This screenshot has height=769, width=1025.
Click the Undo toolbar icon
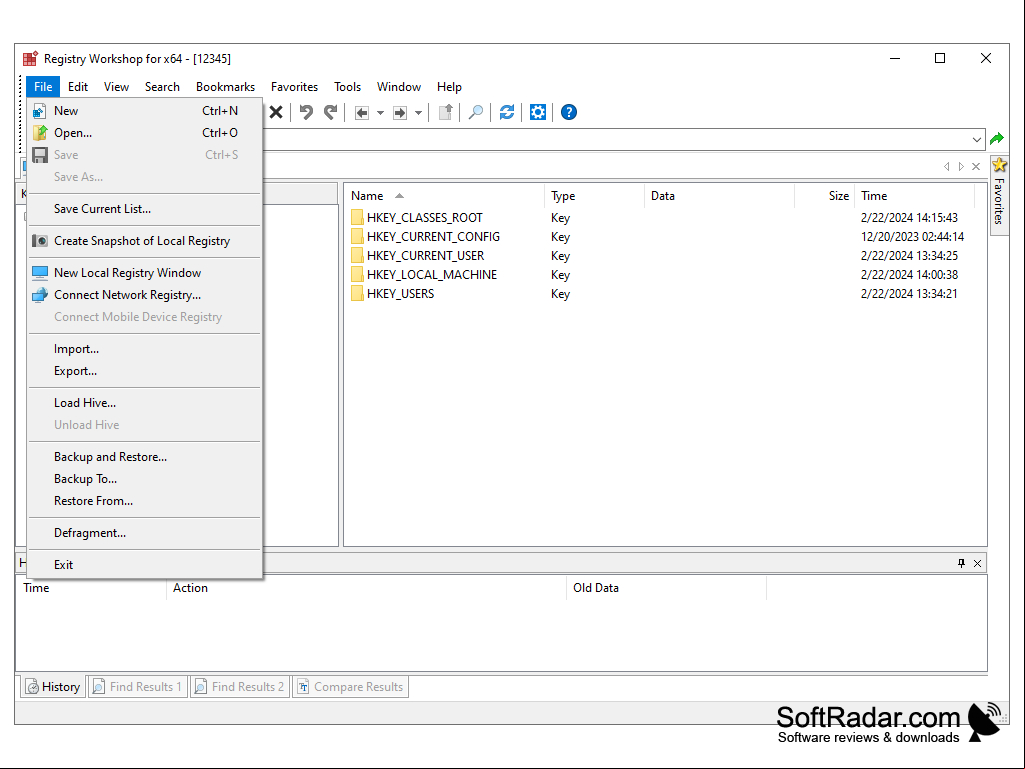coord(306,112)
